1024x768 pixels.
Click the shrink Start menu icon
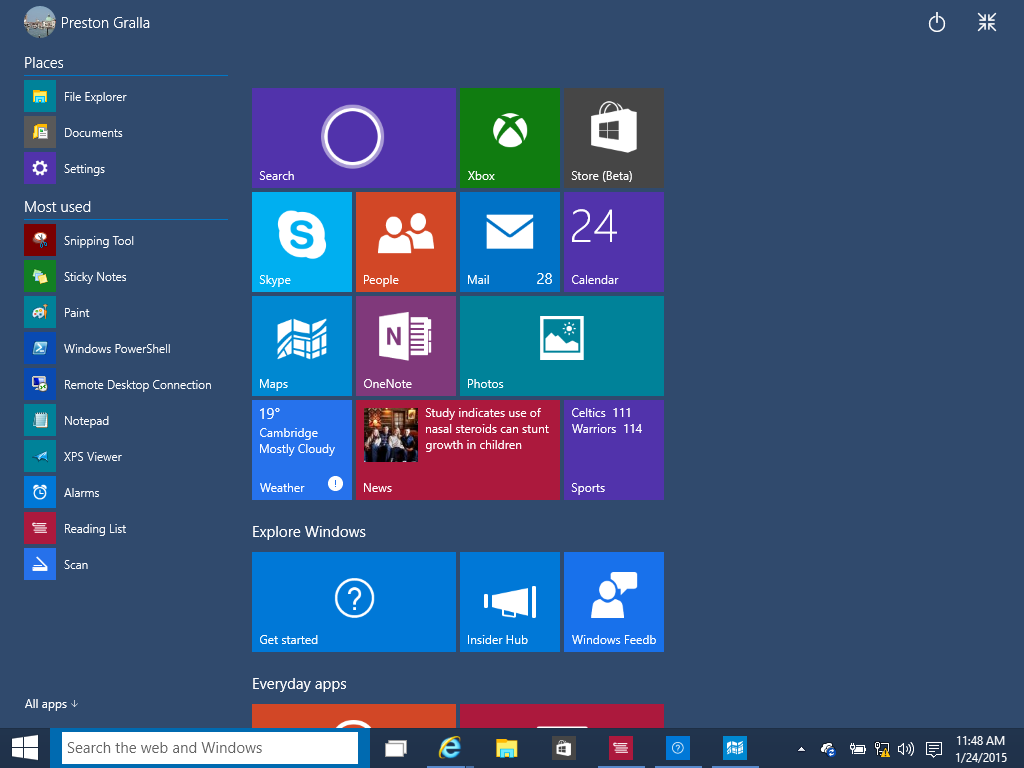pos(987,22)
